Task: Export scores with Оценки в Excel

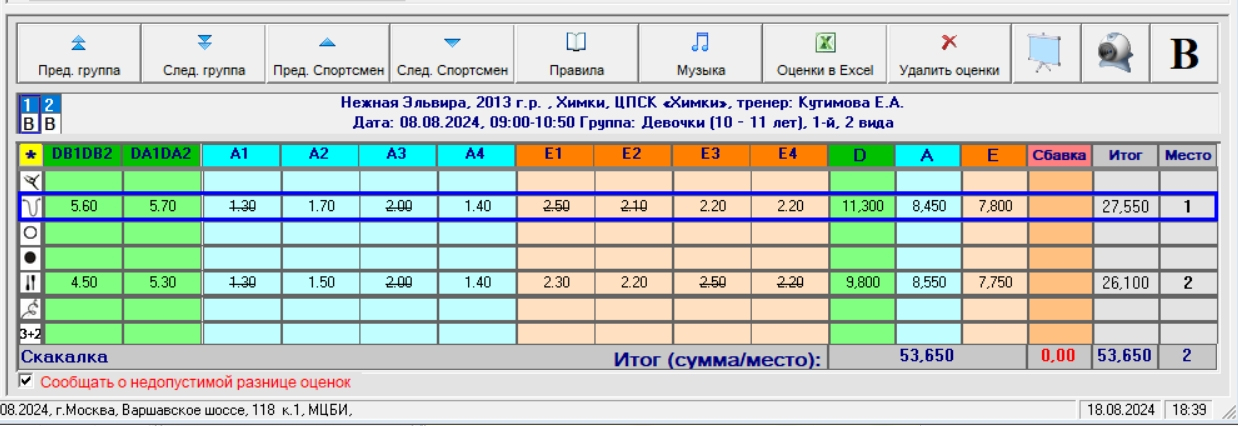Action: pyautogui.click(x=824, y=54)
